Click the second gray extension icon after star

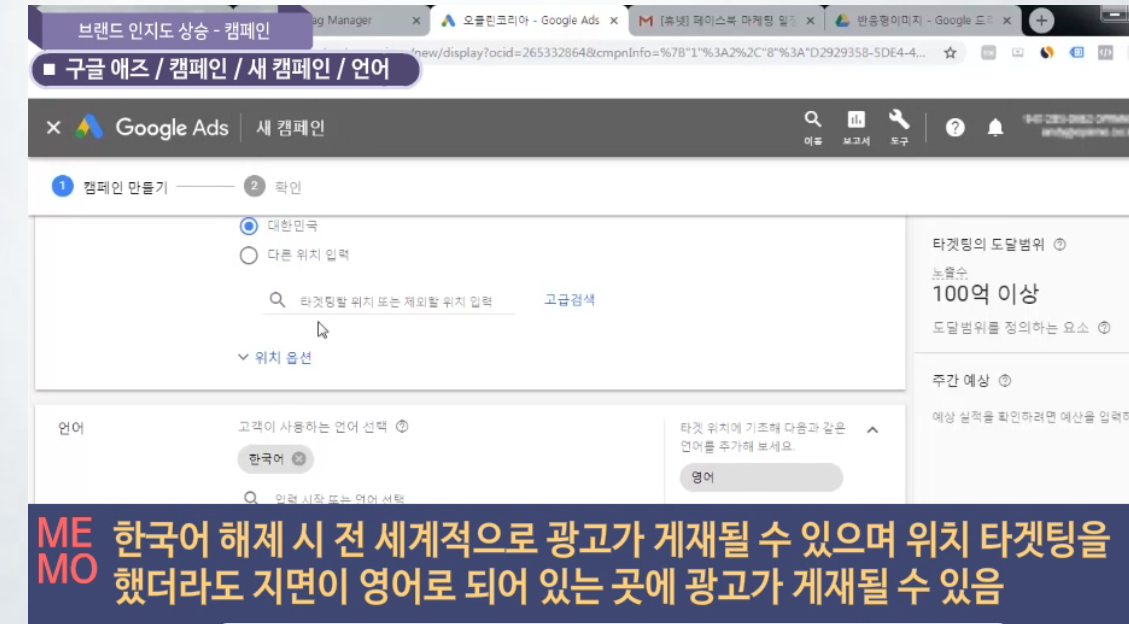tap(1017, 53)
